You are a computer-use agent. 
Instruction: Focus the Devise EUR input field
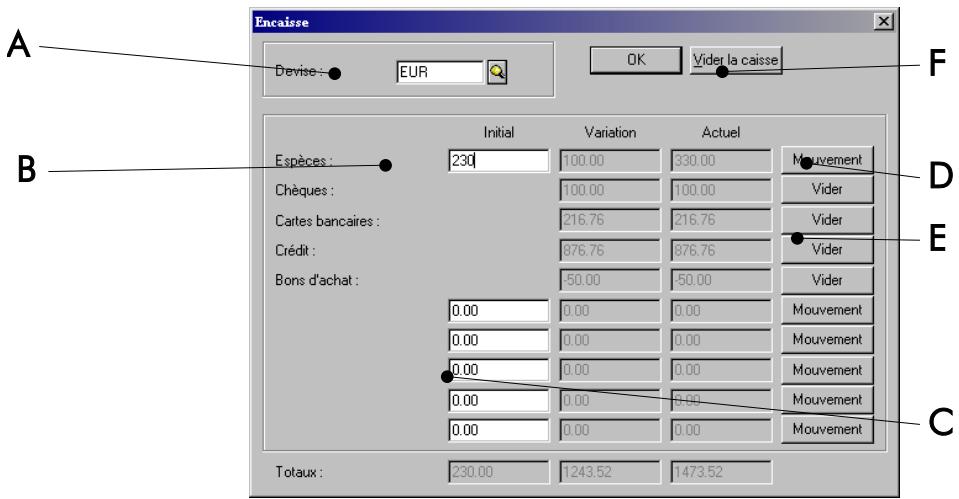440,72
